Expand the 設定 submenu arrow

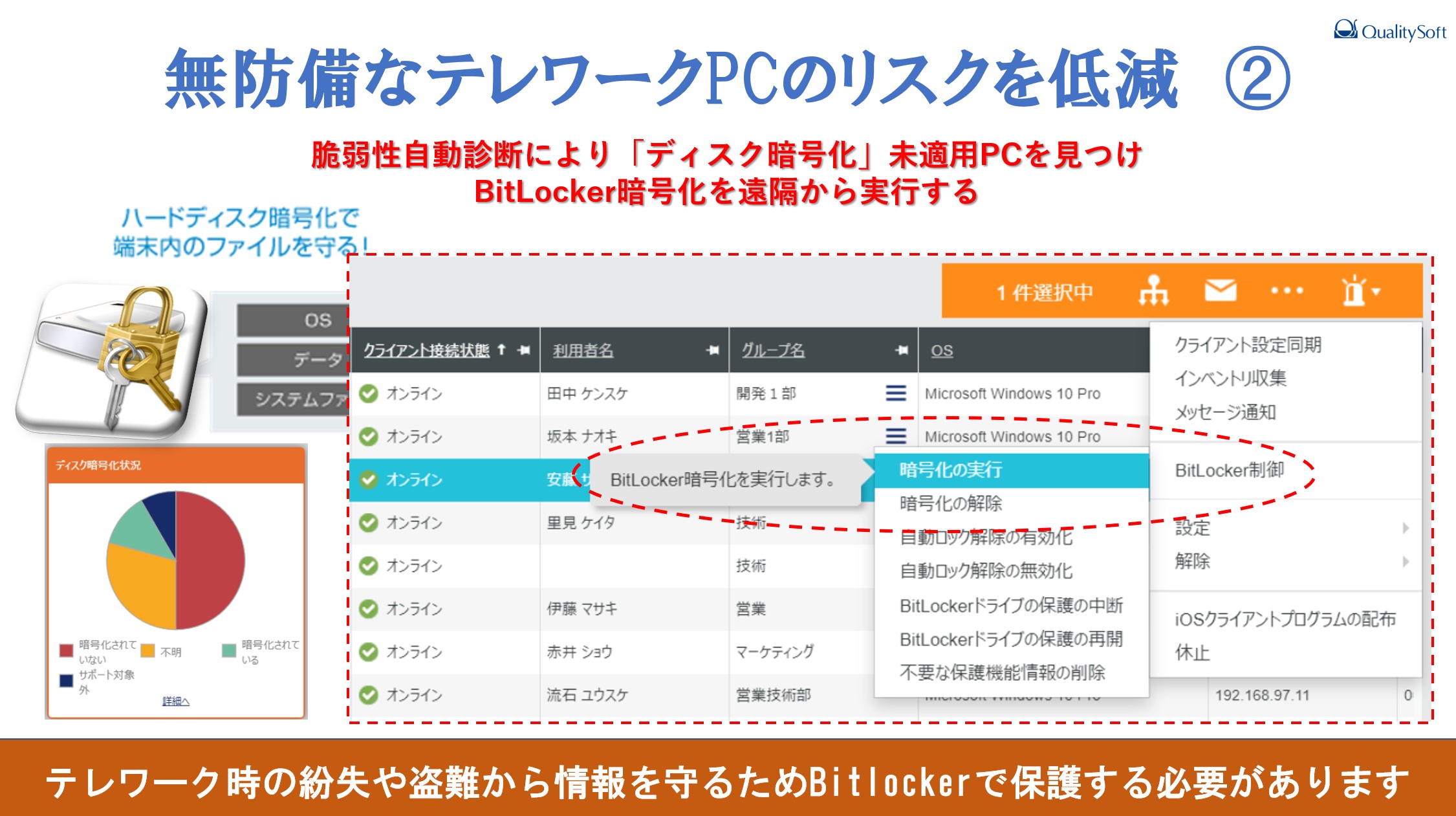[1406, 527]
